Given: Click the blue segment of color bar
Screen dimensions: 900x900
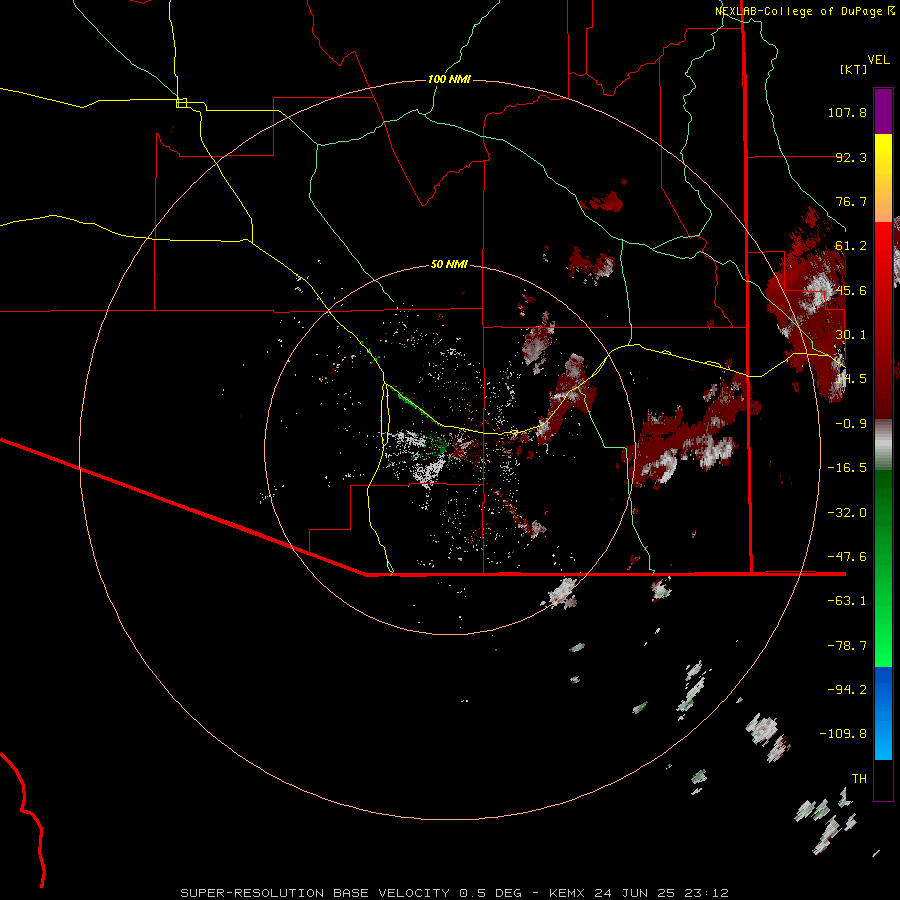Looking at the screenshot, I should click(883, 713).
